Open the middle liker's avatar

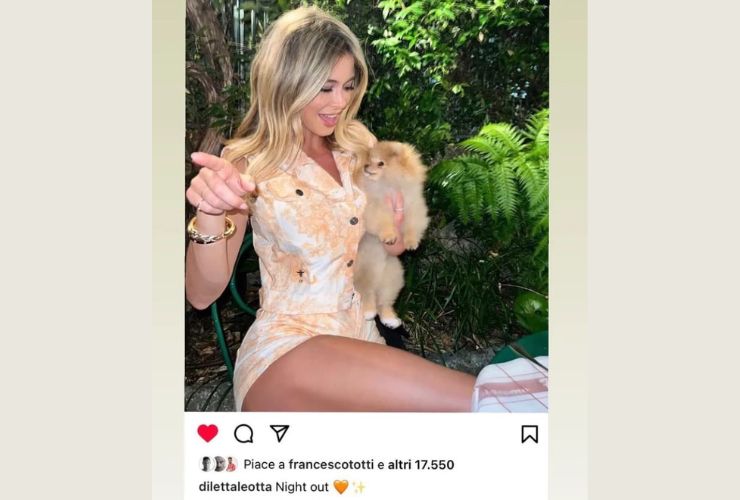coord(219,464)
